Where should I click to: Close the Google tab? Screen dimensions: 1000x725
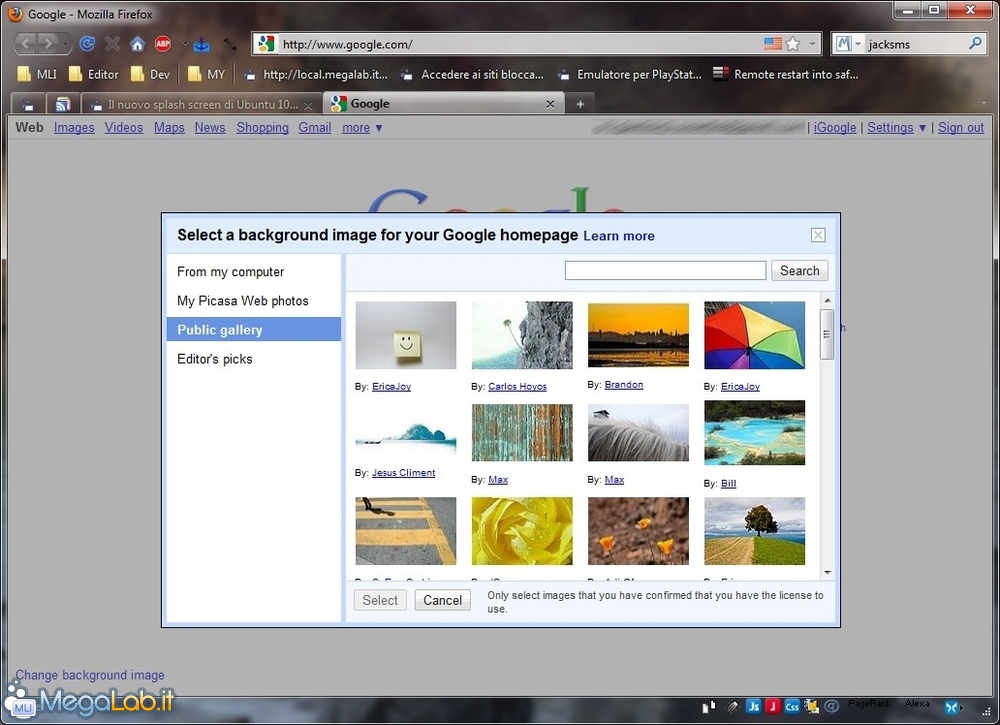point(550,104)
